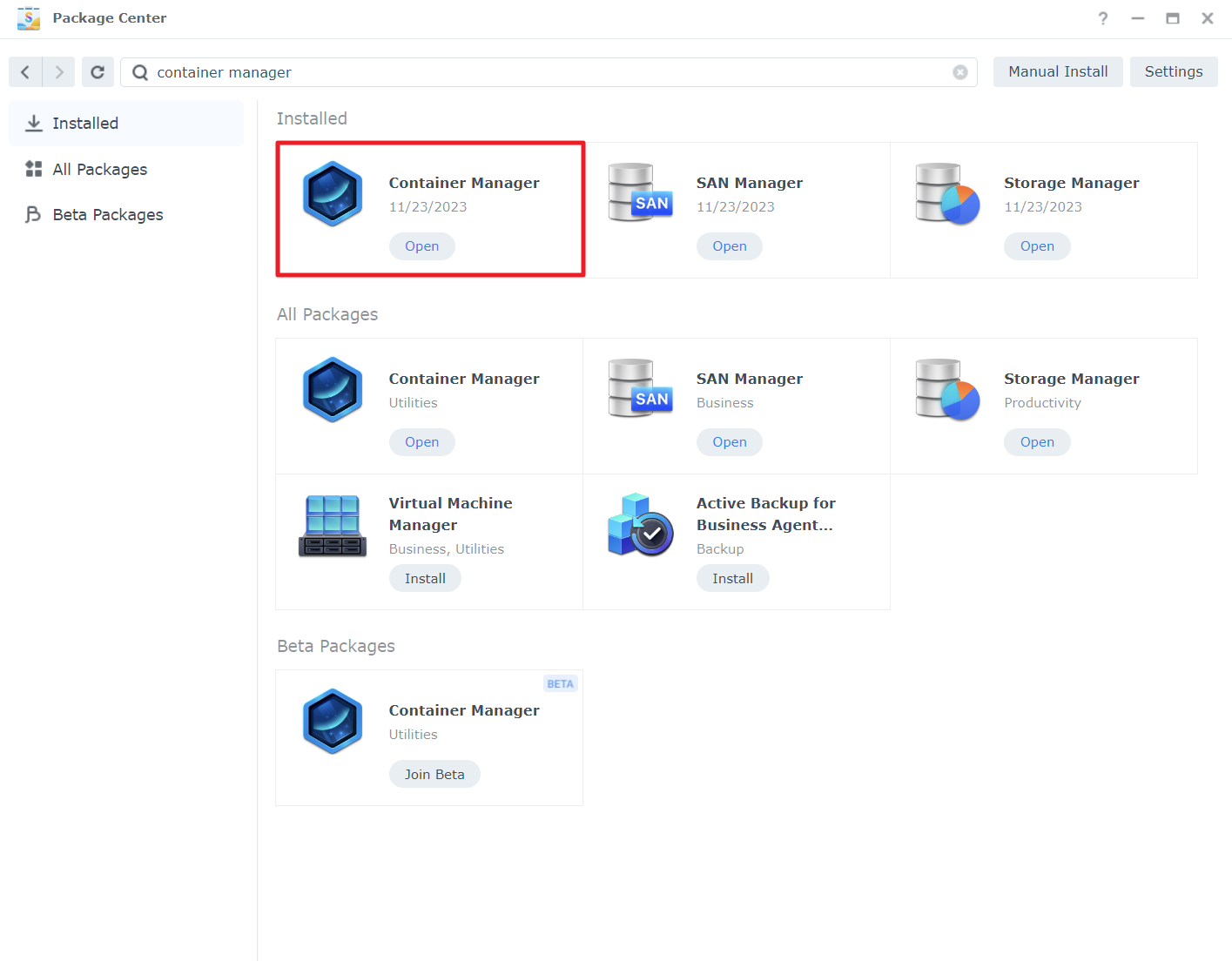This screenshot has width=1232, height=968.
Task: Maximize the Package Center window
Action: click(1173, 18)
